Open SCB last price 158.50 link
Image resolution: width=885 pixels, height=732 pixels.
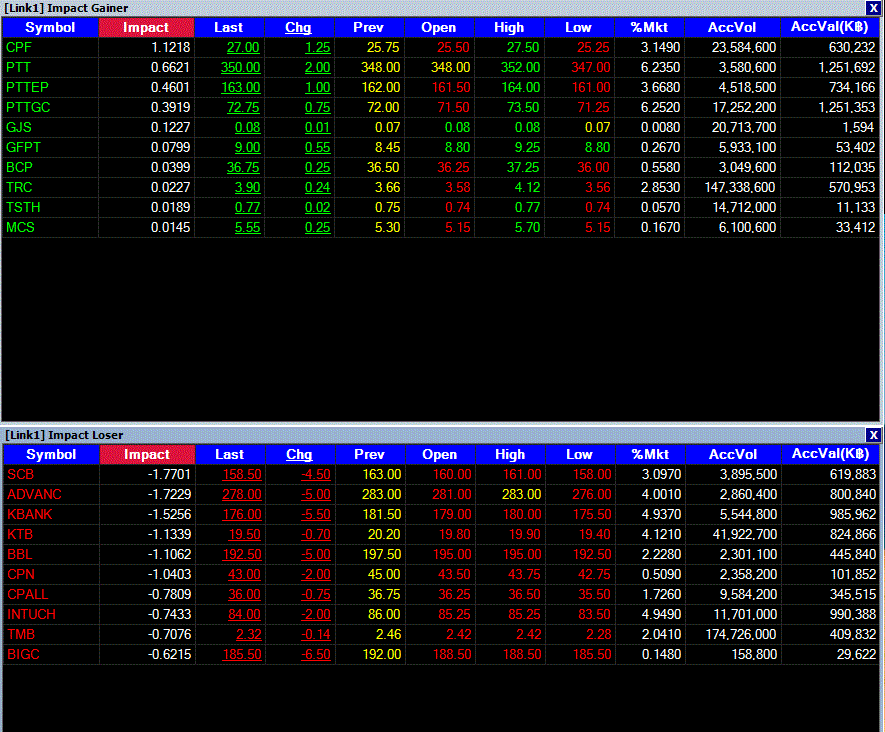(x=242, y=475)
